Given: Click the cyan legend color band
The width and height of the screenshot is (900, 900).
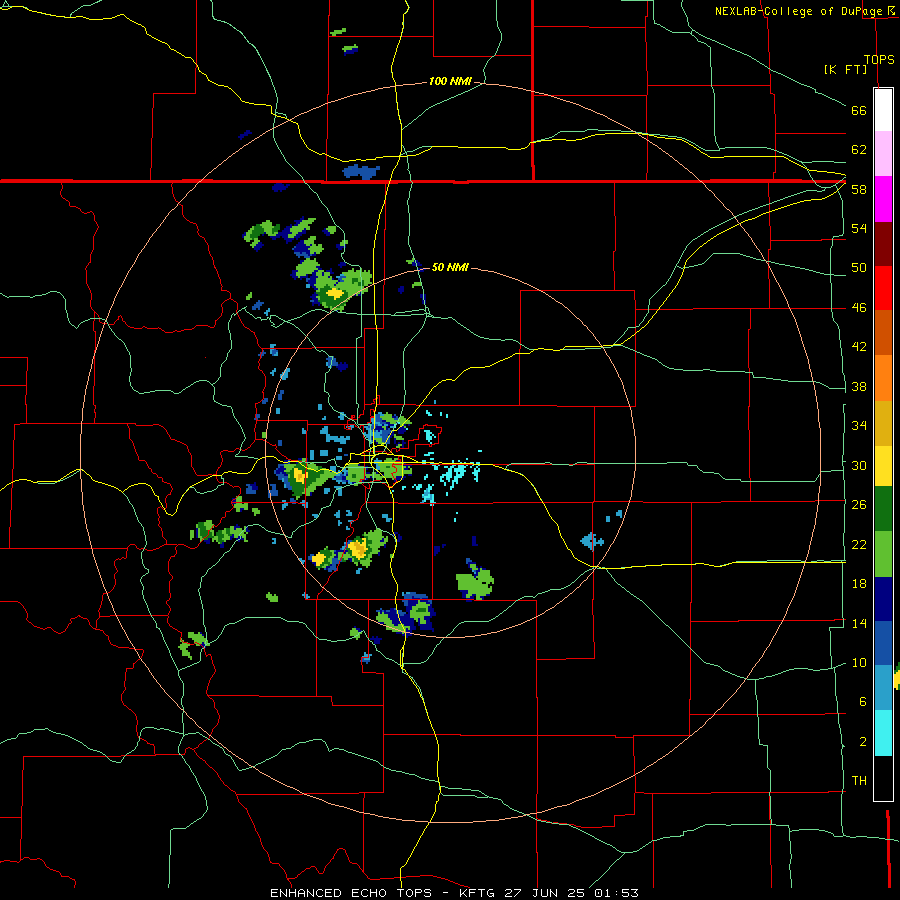Looking at the screenshot, I should pyautogui.click(x=883, y=733).
